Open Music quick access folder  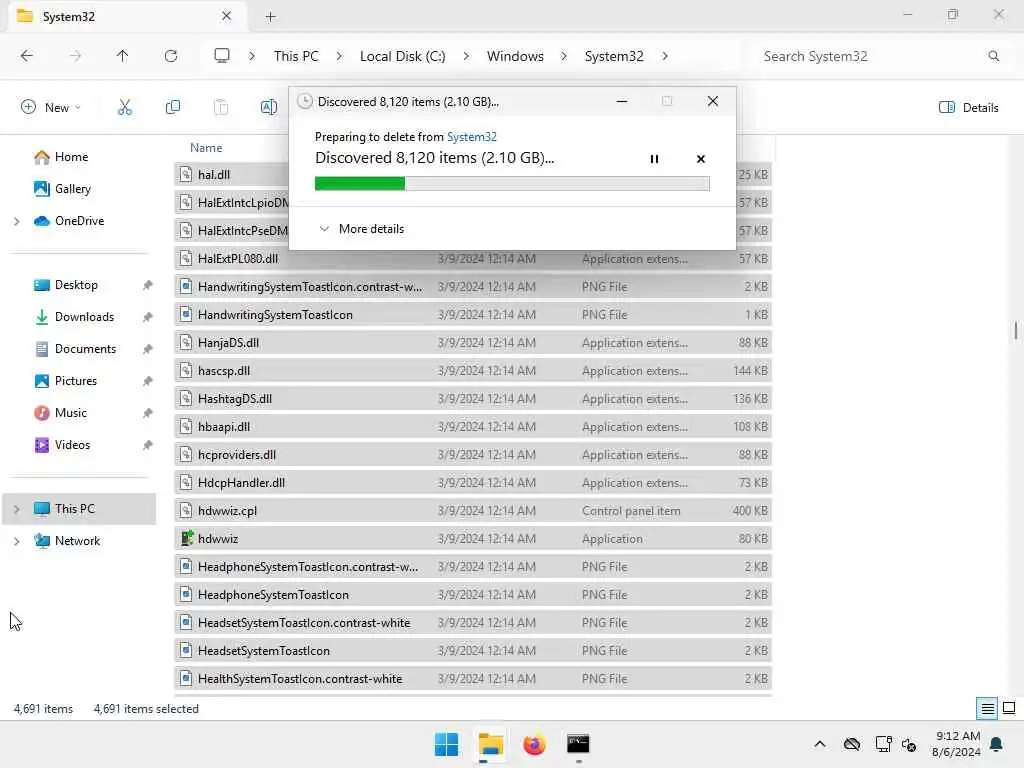71,413
